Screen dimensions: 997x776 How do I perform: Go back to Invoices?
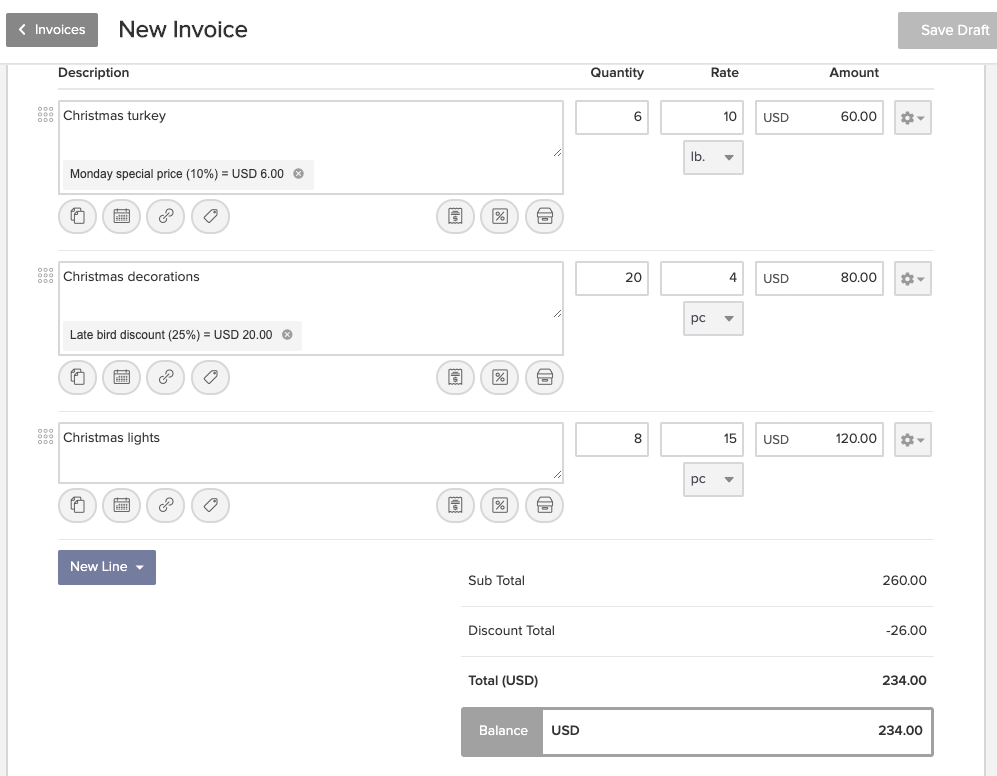tap(52, 30)
